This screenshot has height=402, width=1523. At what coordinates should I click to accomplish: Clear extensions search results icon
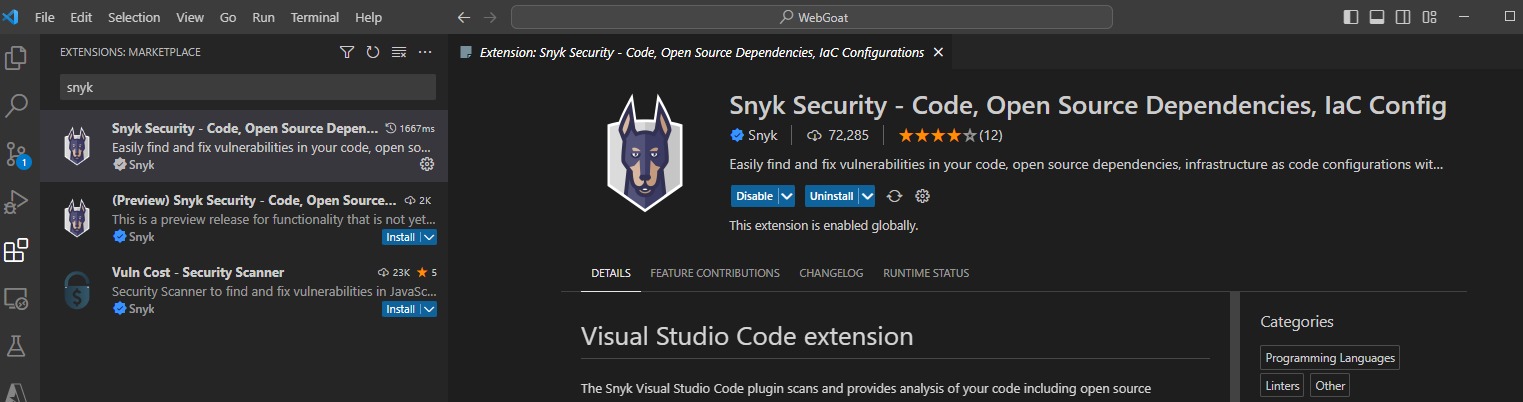pyautogui.click(x=399, y=52)
